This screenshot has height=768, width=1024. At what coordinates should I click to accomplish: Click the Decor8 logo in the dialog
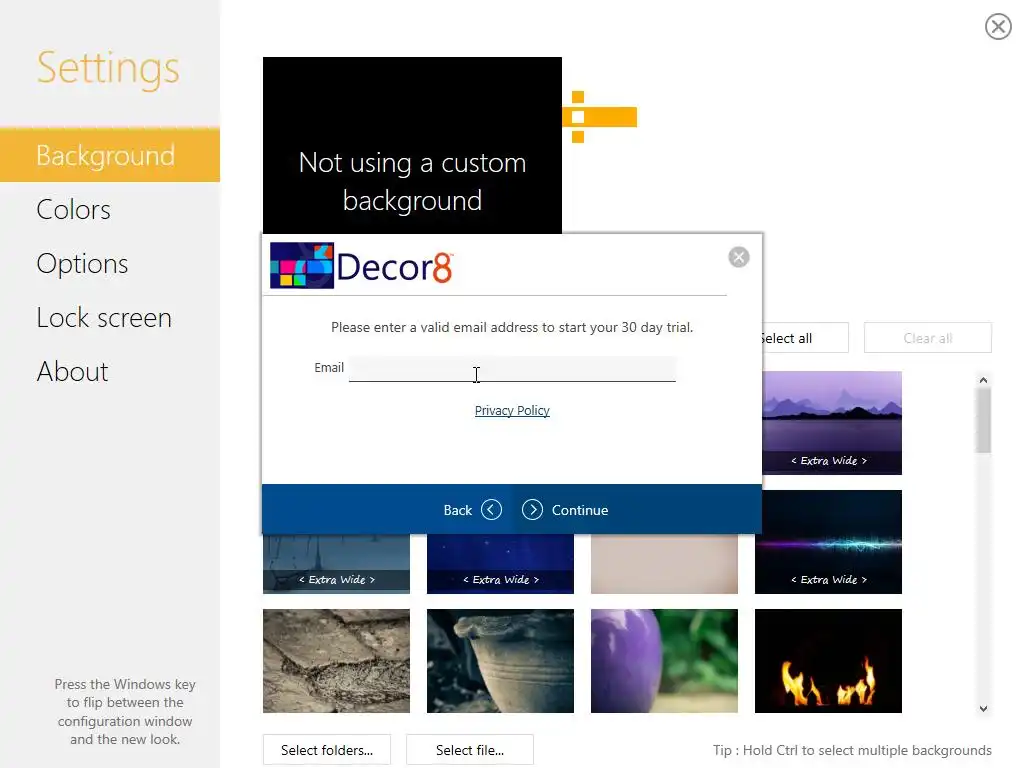[361, 266]
